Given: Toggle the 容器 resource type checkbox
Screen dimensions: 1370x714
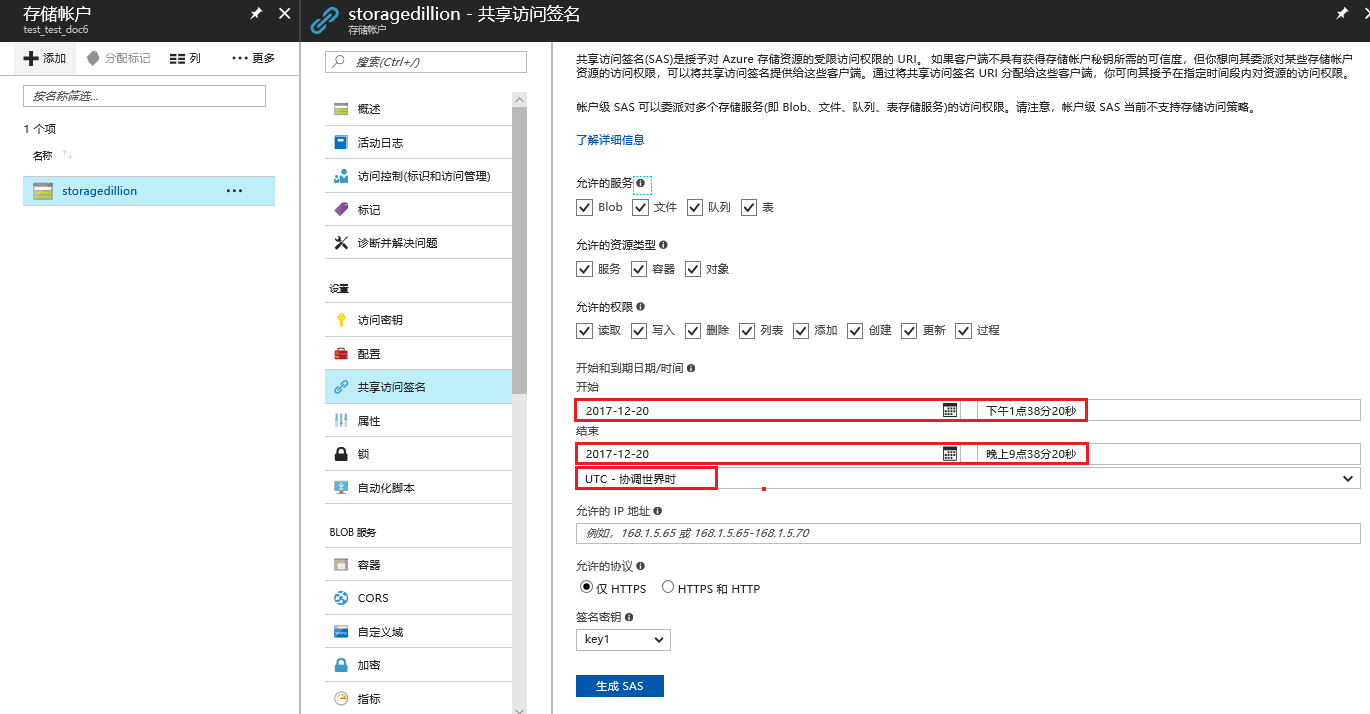Looking at the screenshot, I should pos(639,269).
